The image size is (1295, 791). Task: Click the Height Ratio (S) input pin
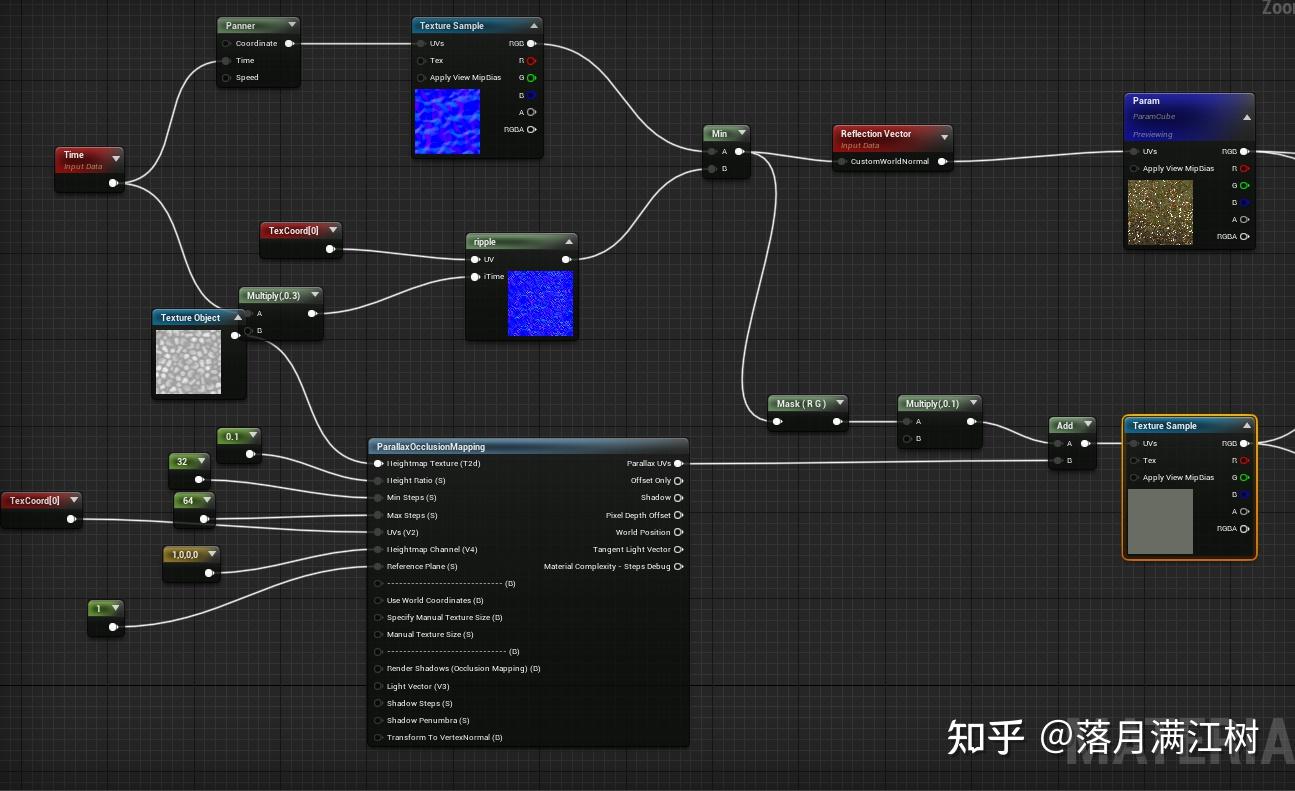[x=378, y=480]
